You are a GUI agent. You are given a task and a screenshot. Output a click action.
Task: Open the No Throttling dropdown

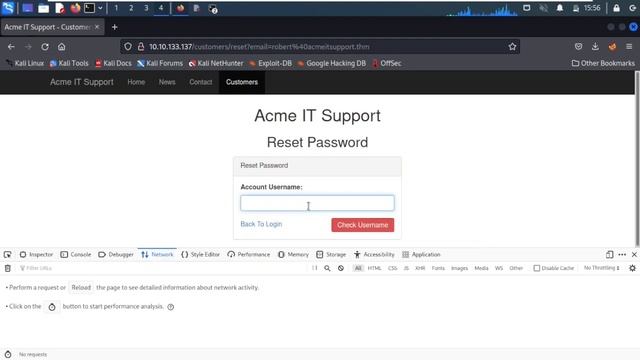coord(602,268)
